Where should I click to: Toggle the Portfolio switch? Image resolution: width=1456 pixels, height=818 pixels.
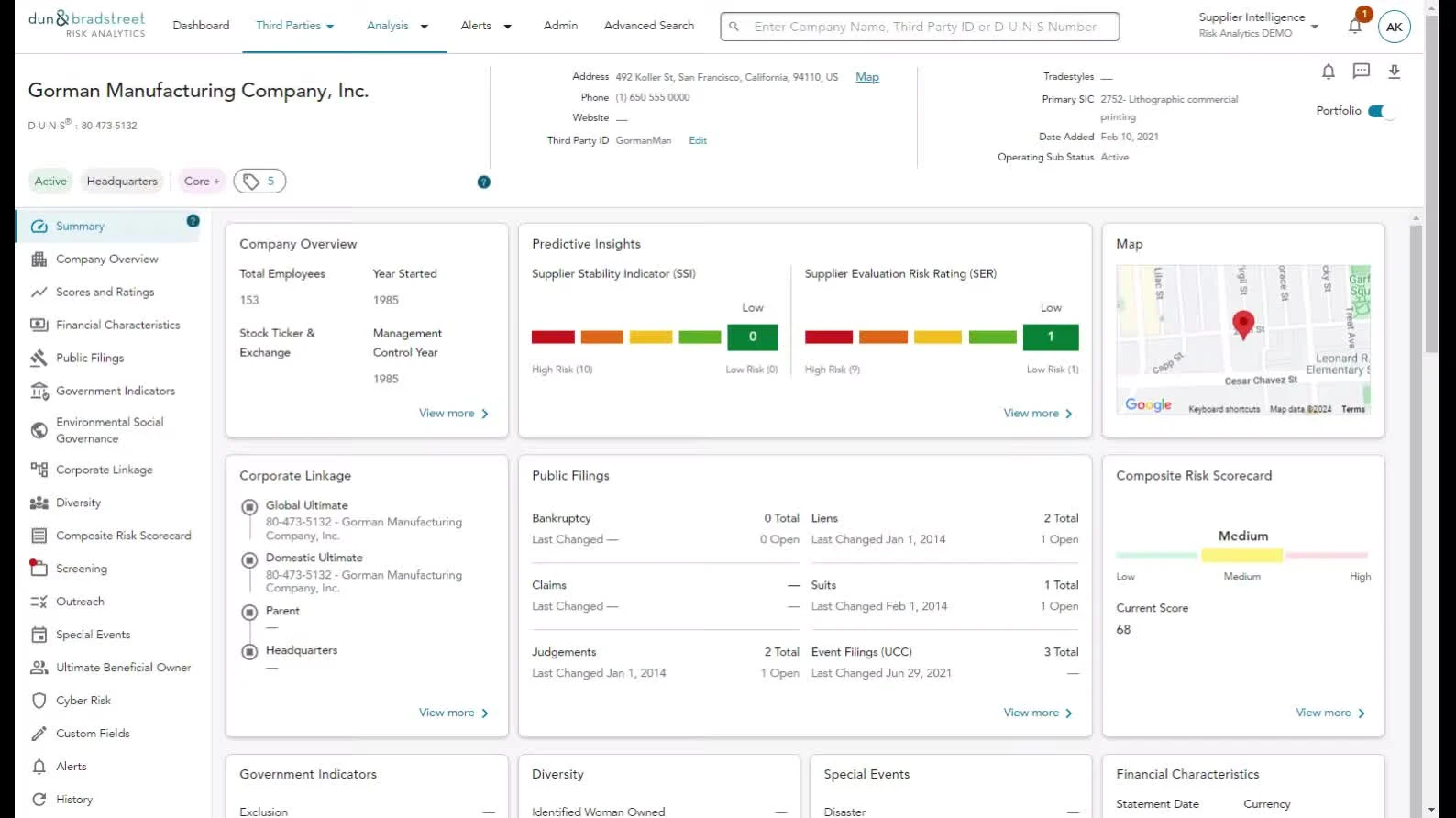pyautogui.click(x=1380, y=112)
